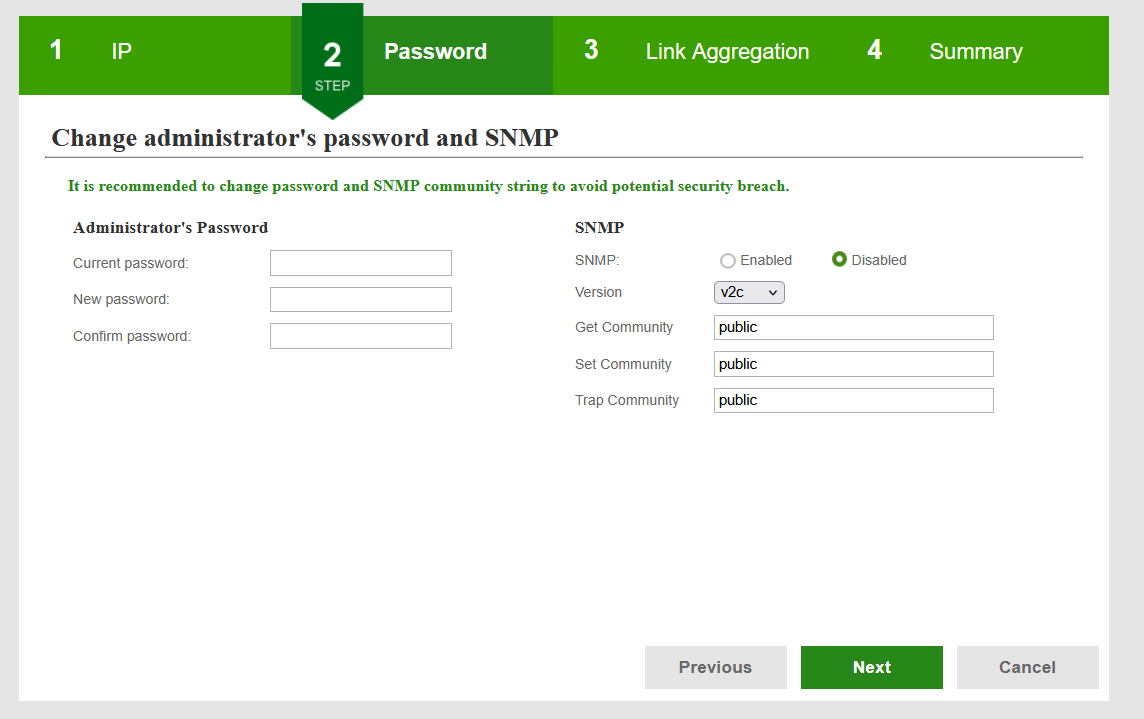Click the 'Set Community' label
The image size is (1144, 719).
click(623, 364)
